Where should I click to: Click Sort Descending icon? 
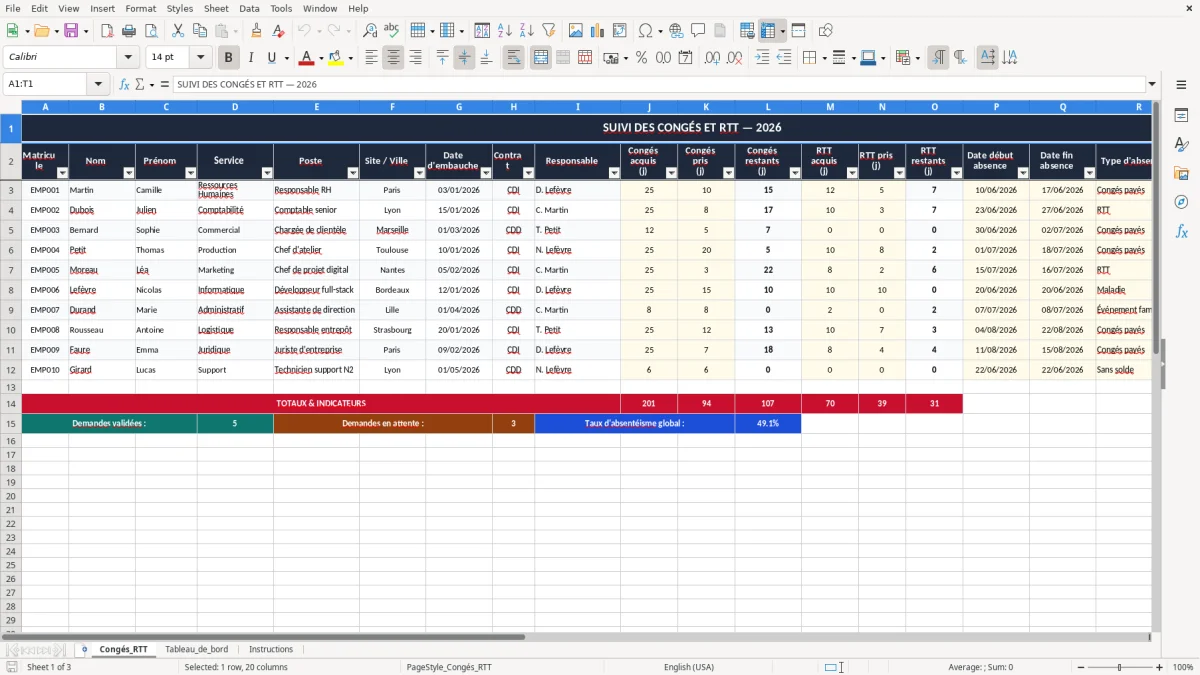pos(527,31)
